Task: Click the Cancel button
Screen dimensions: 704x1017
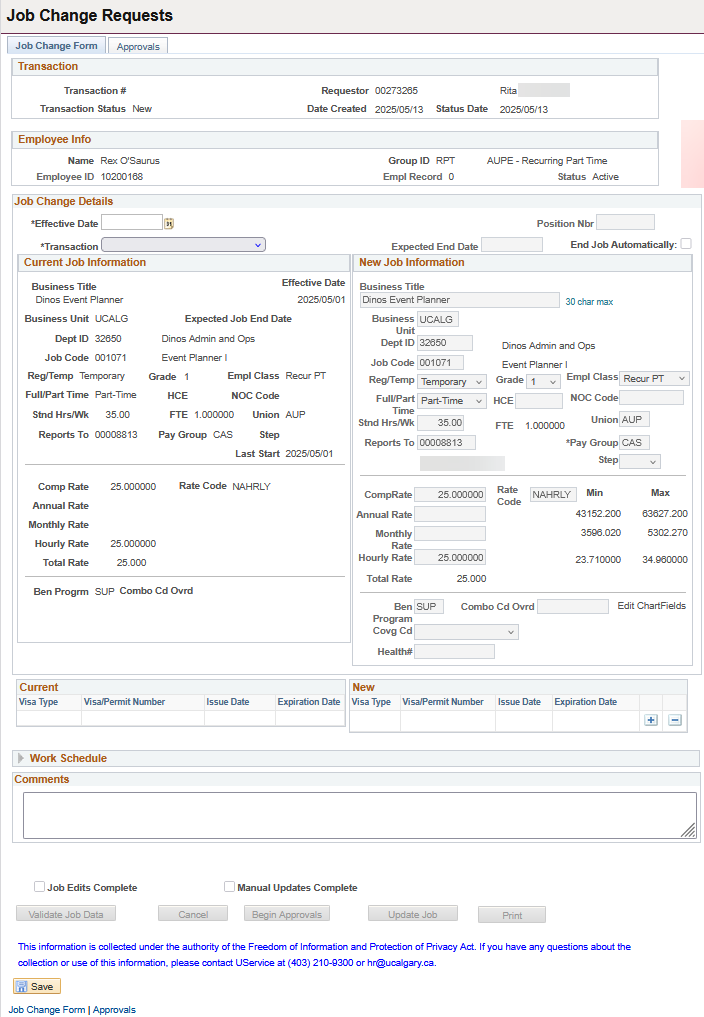Action: (193, 915)
